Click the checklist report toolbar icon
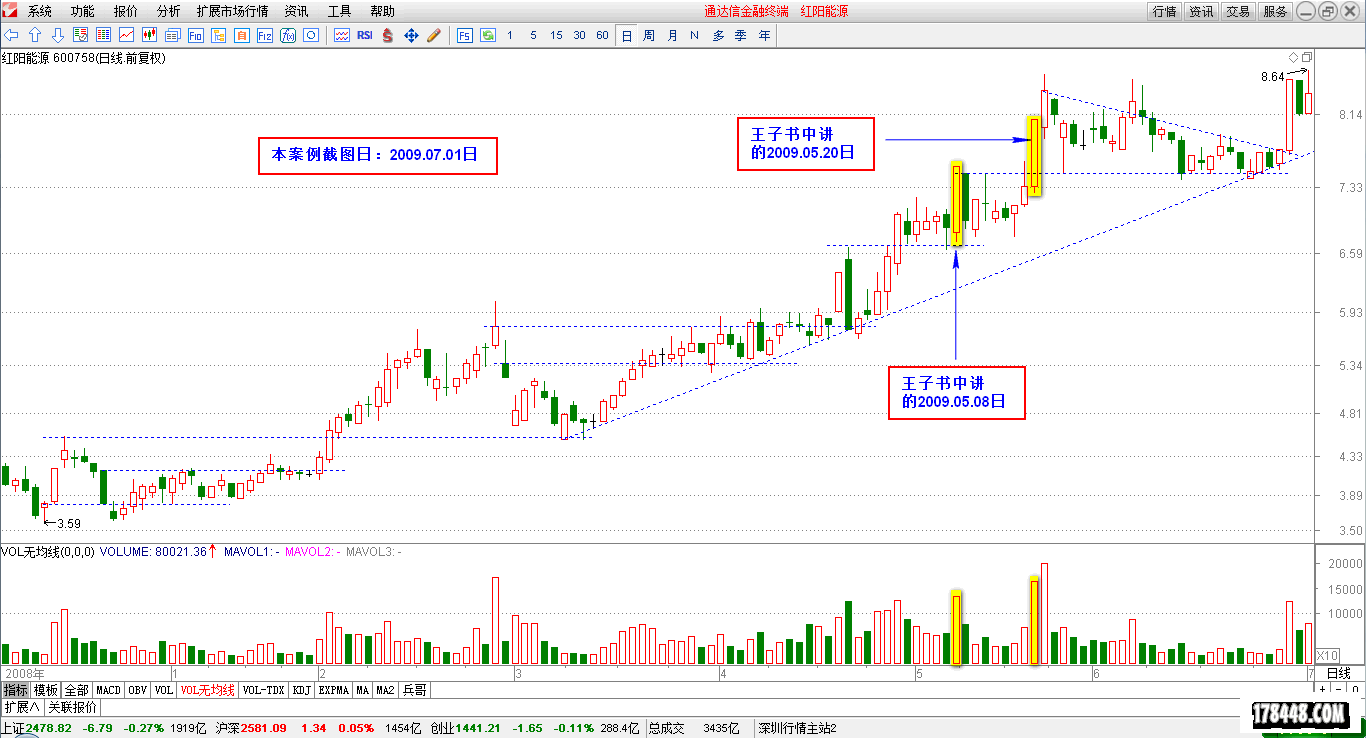The height and width of the screenshot is (738, 1366). [x=80, y=35]
